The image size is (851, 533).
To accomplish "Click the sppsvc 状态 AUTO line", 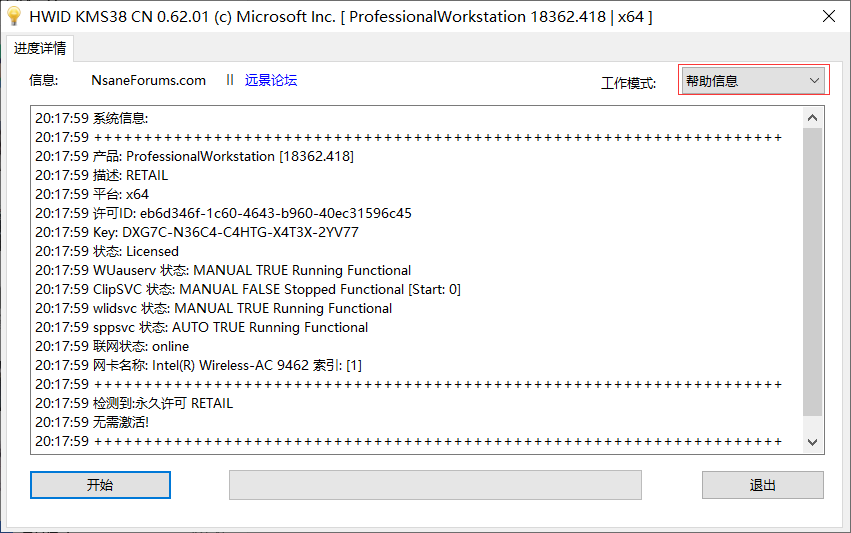I will tap(201, 327).
